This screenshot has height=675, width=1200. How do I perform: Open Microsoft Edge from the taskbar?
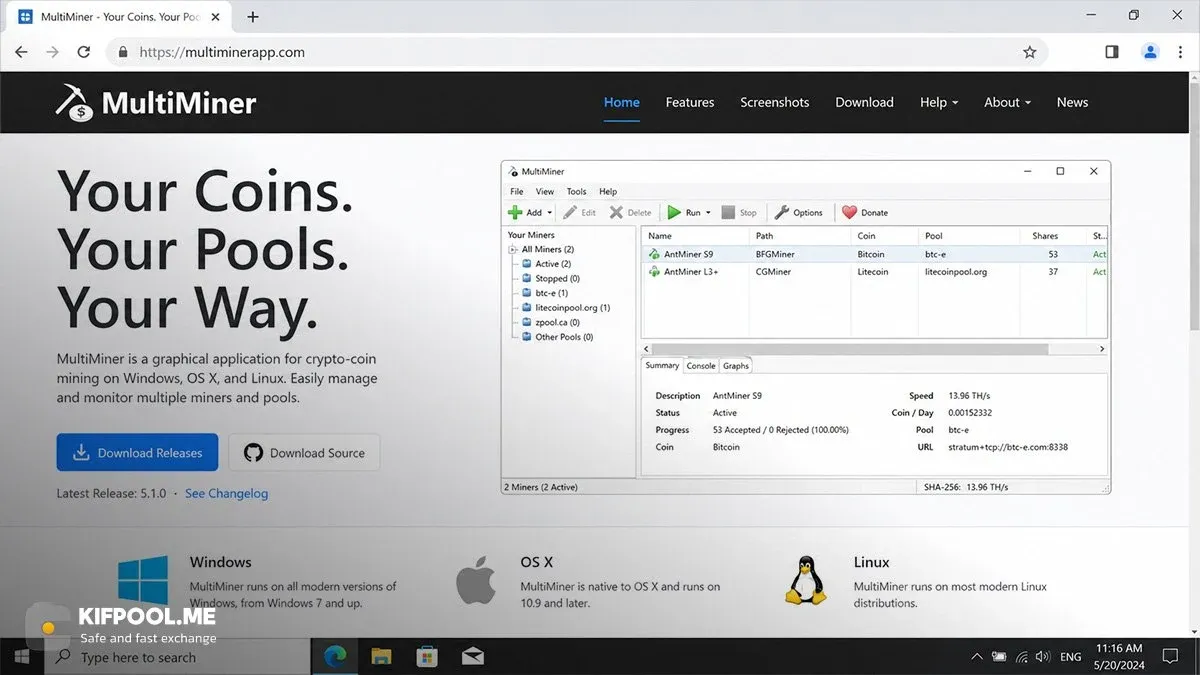coord(335,657)
